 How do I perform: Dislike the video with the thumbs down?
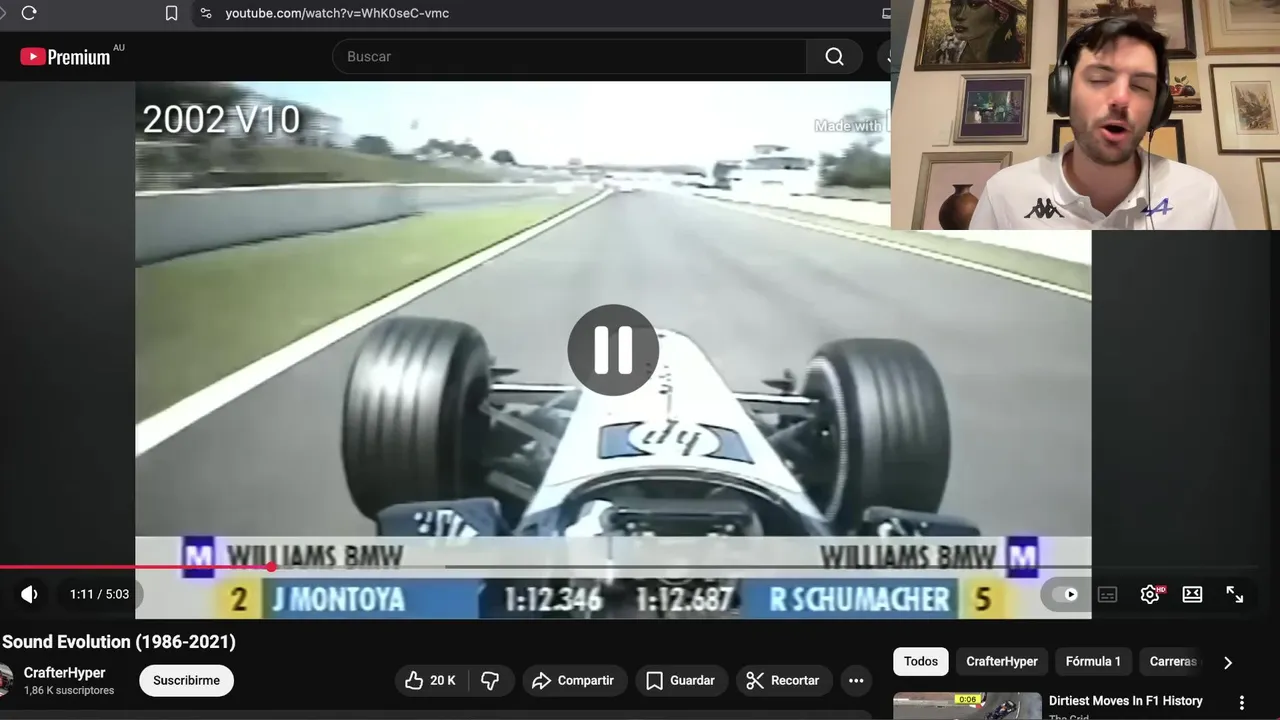(x=490, y=680)
